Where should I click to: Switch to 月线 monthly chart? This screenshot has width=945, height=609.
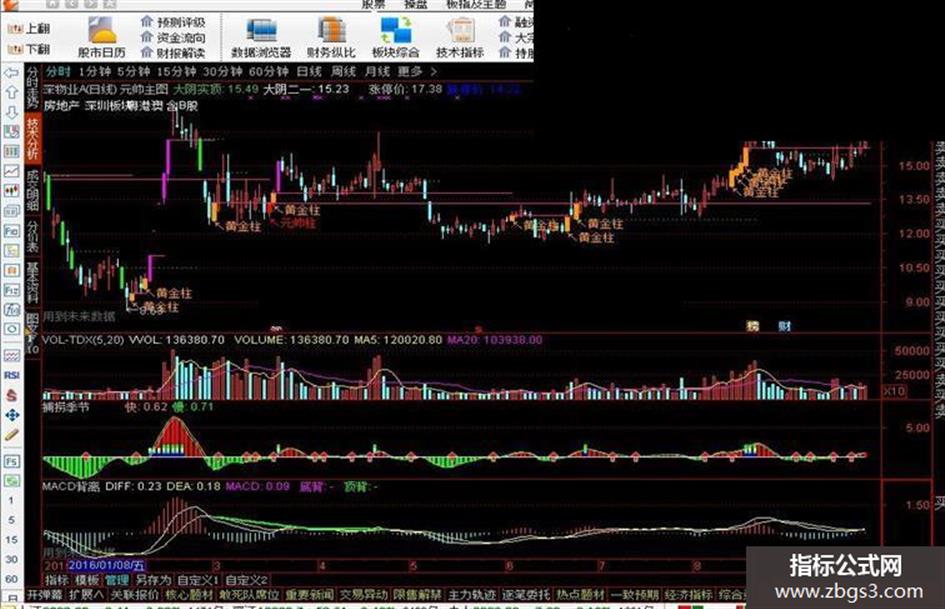point(377,72)
